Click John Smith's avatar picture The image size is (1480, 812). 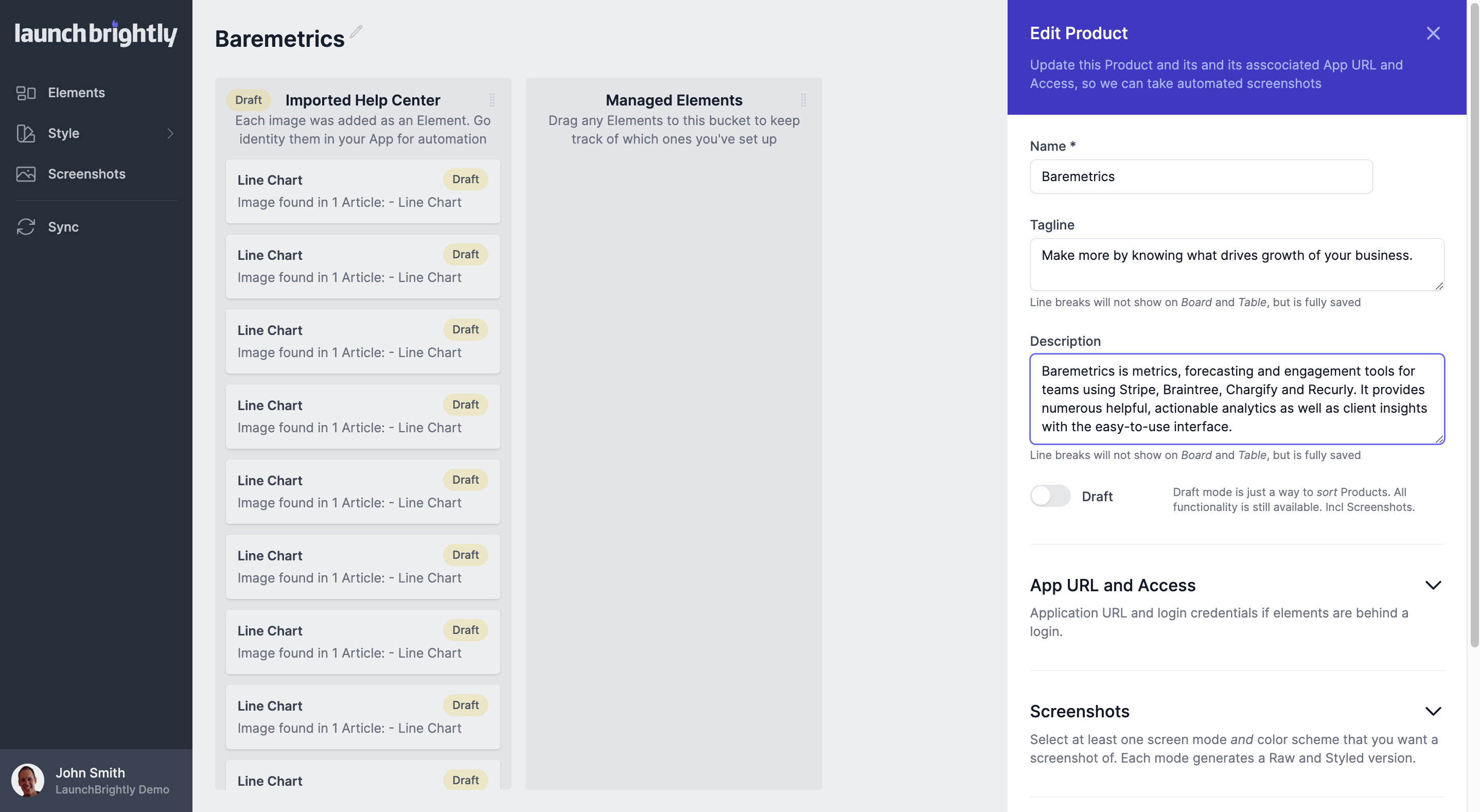pyautogui.click(x=28, y=780)
